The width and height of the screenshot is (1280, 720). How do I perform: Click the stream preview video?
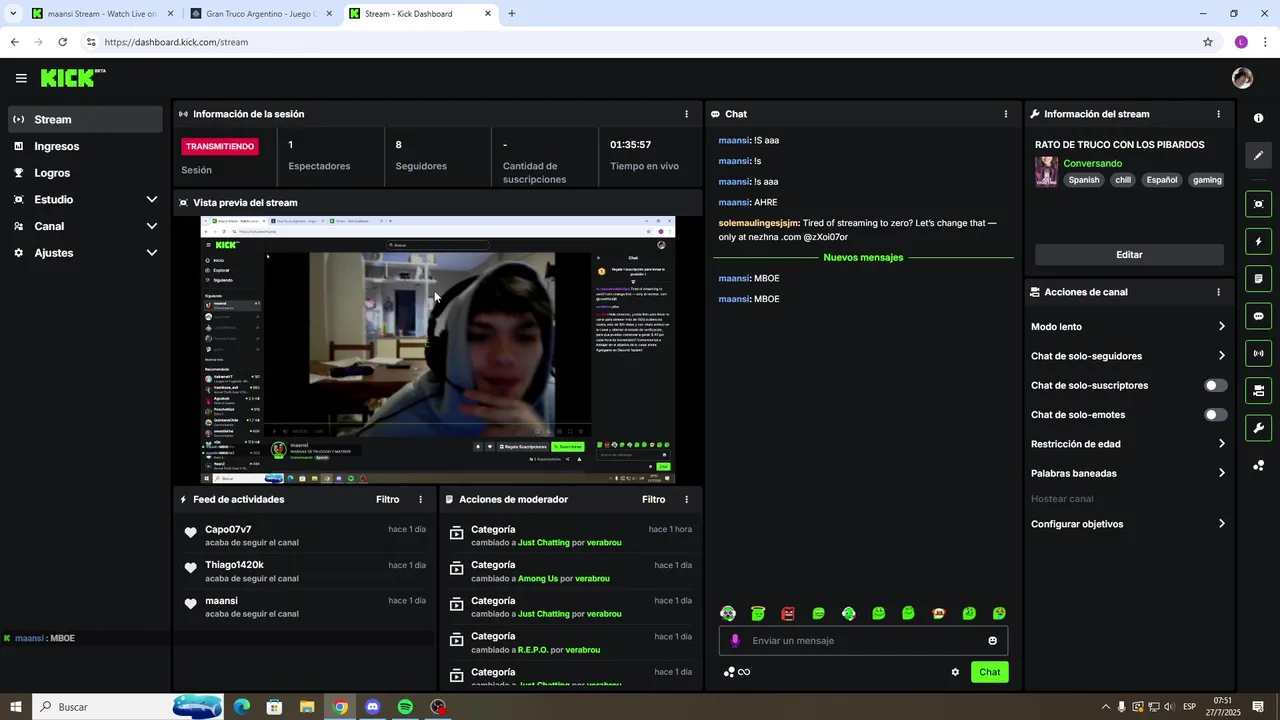click(438, 350)
